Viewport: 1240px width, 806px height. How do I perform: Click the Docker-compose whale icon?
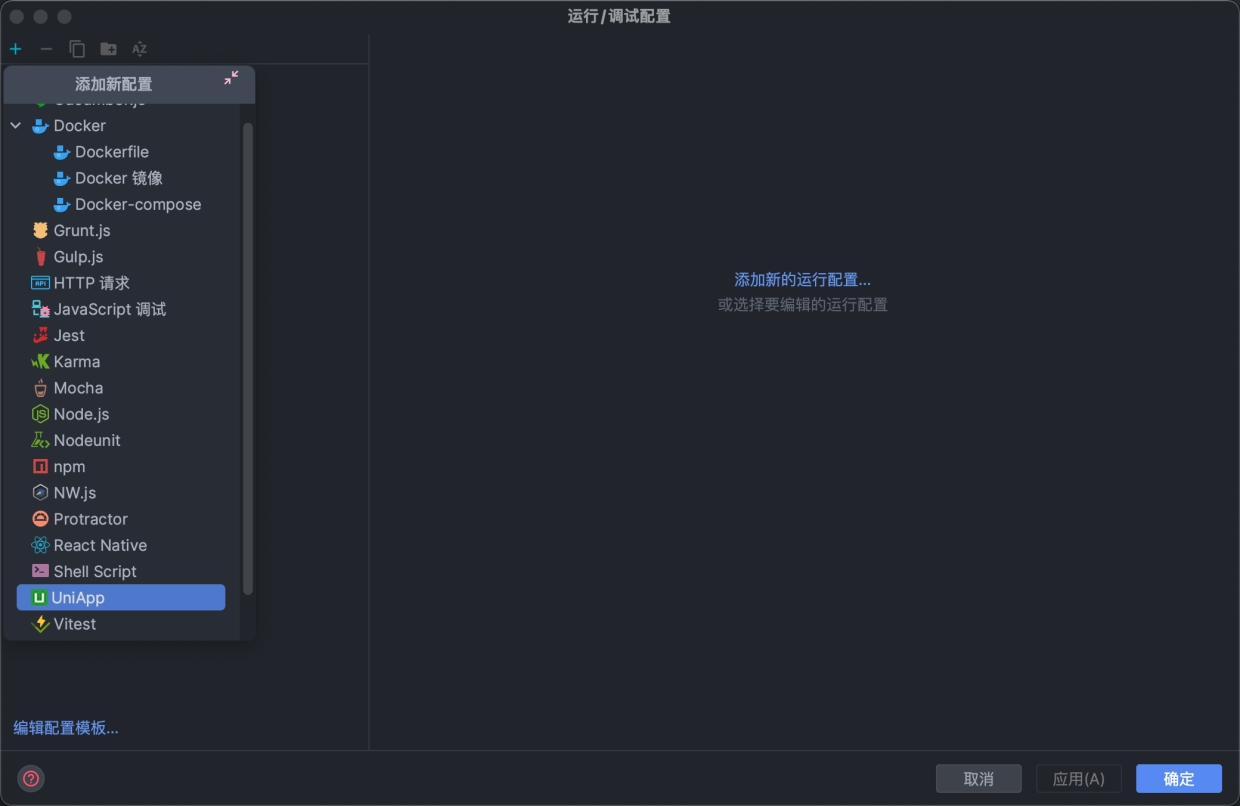[x=62, y=204]
